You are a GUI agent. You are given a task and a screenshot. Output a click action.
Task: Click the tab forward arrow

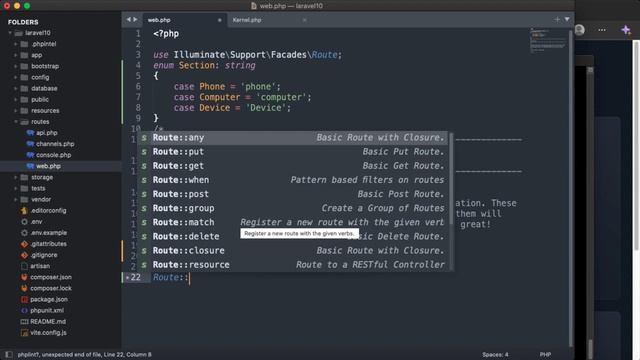(135, 19)
